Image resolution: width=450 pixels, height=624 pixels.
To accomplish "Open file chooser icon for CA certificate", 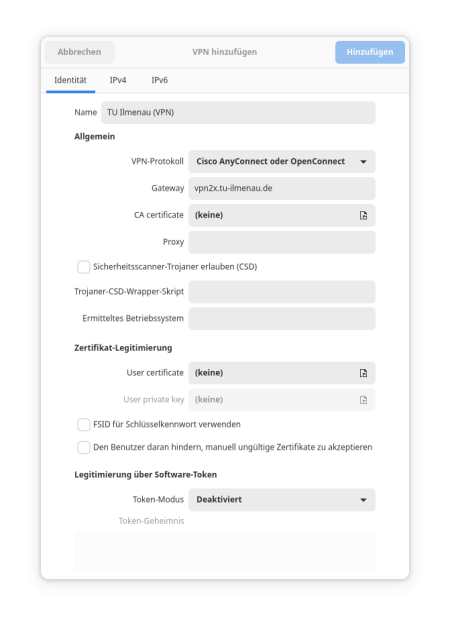I will click(363, 215).
